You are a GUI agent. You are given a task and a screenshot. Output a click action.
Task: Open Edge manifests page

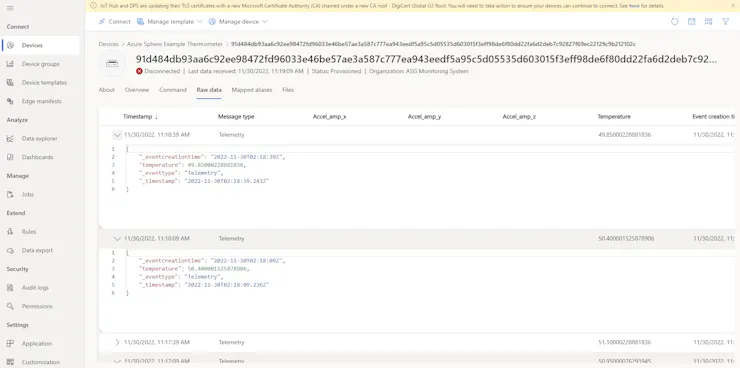(x=41, y=101)
